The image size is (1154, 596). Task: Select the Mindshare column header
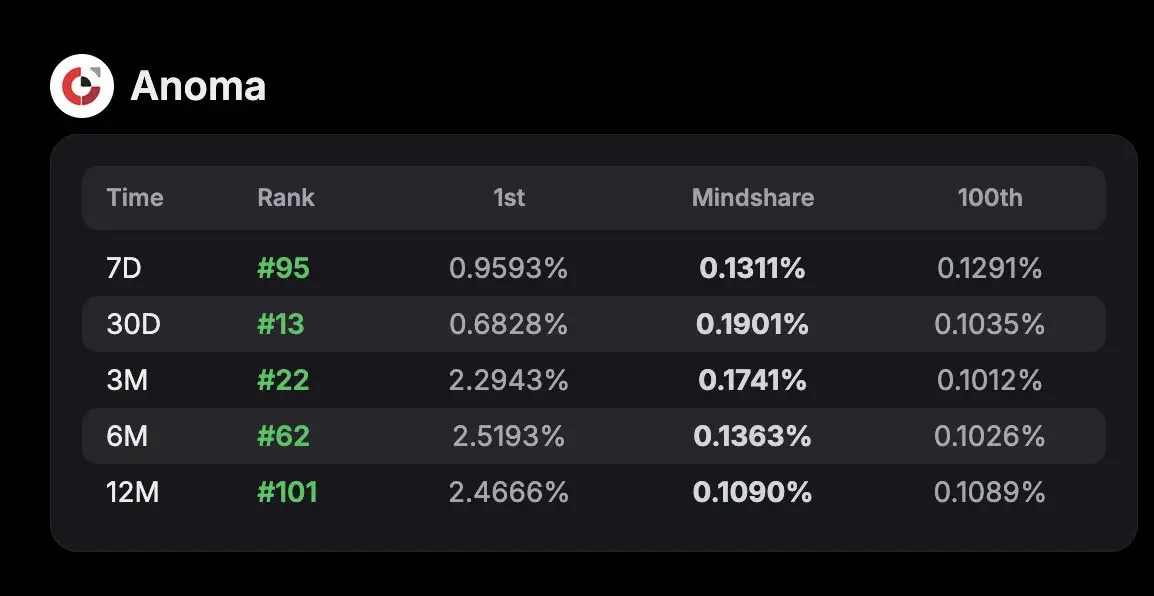click(752, 197)
